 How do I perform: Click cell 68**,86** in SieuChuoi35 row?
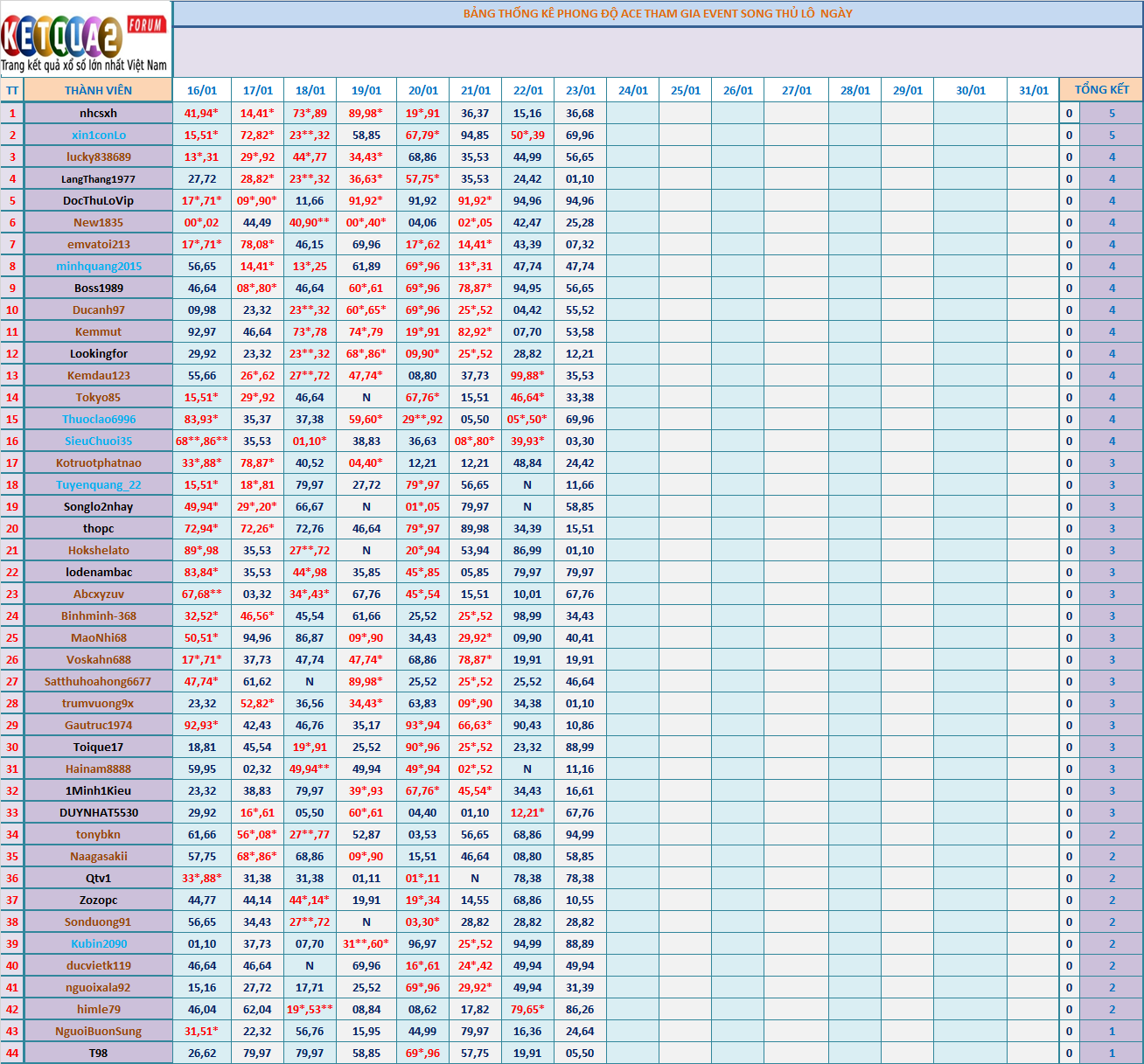click(202, 441)
